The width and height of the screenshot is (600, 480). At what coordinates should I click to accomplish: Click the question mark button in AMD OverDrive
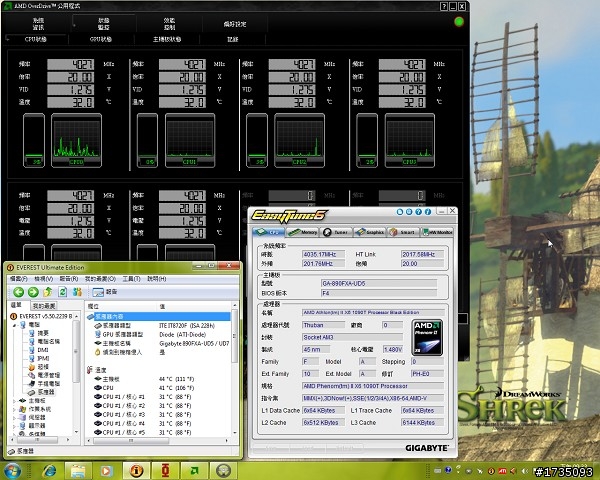pyautogui.click(x=444, y=6)
